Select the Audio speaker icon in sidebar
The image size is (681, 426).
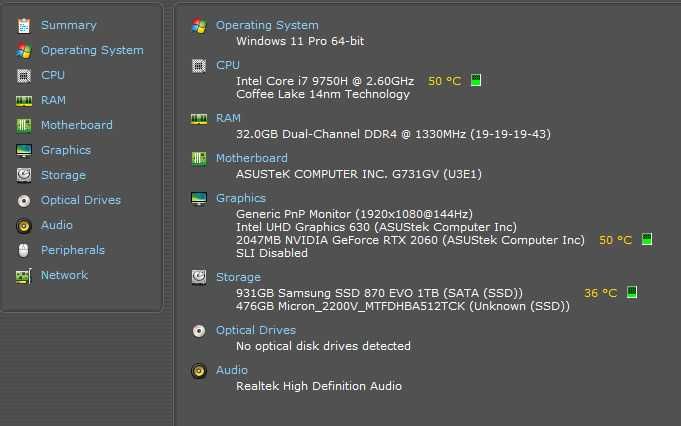[x=24, y=226]
